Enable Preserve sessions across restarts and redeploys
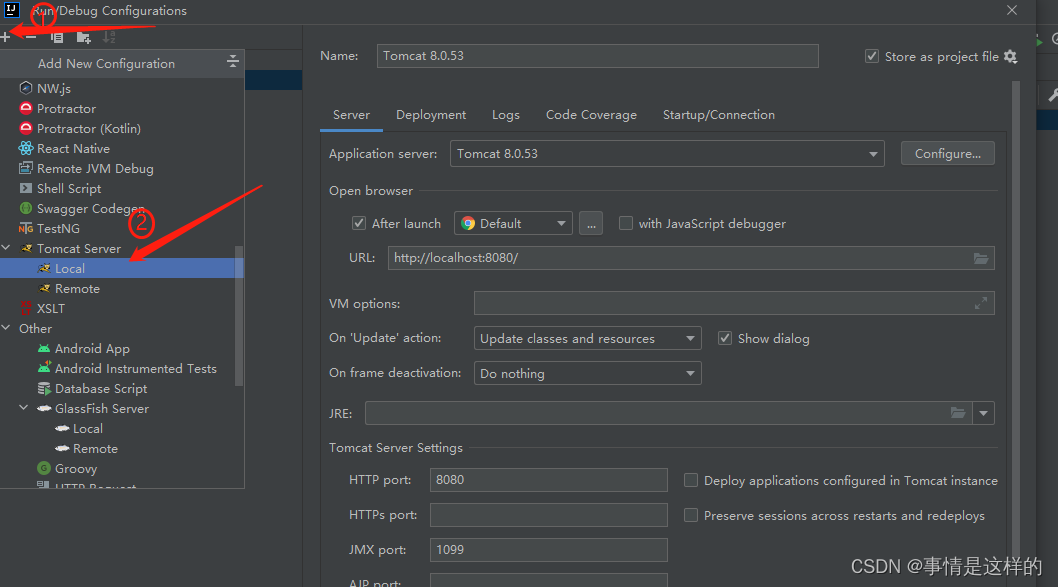1058x587 pixels. (690, 515)
